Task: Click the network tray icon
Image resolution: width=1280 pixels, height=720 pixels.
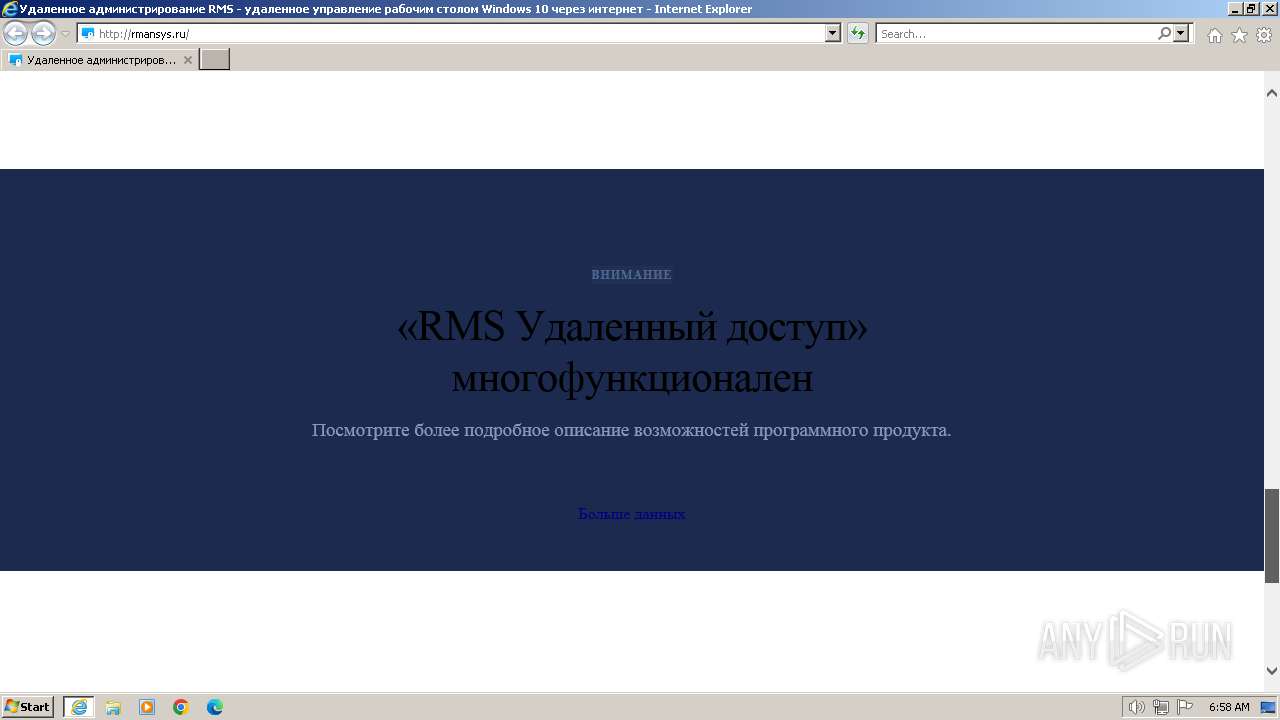Action: coord(1161,707)
